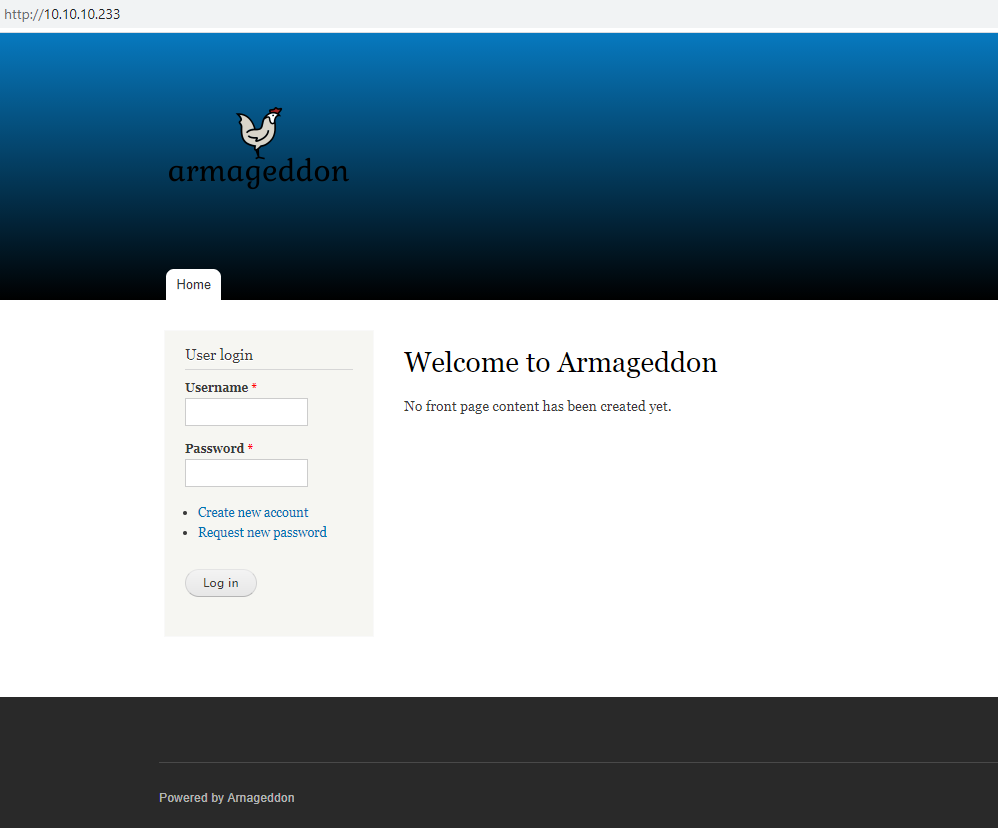The width and height of the screenshot is (998, 828).
Task: Click the Welcome to Armageddon heading
Action: click(x=560, y=362)
